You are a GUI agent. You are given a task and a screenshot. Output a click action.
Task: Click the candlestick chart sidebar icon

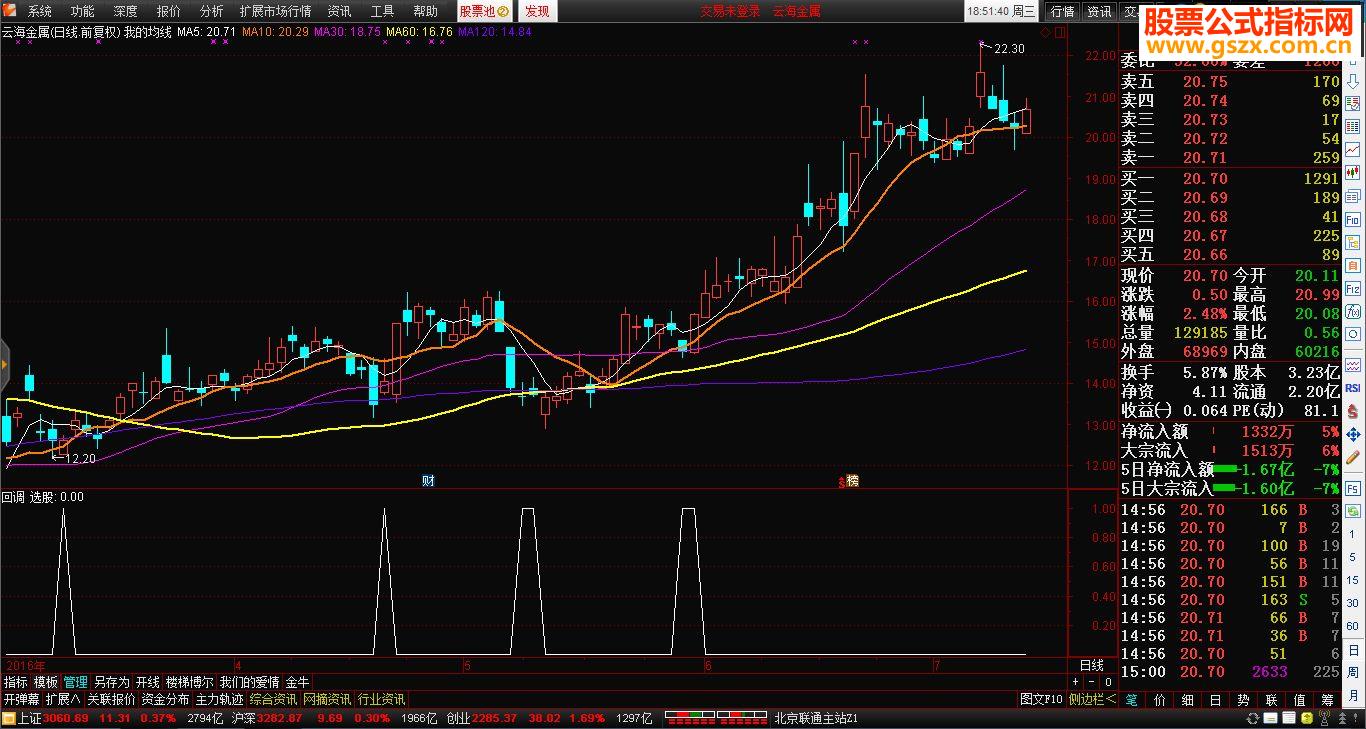click(x=1353, y=172)
